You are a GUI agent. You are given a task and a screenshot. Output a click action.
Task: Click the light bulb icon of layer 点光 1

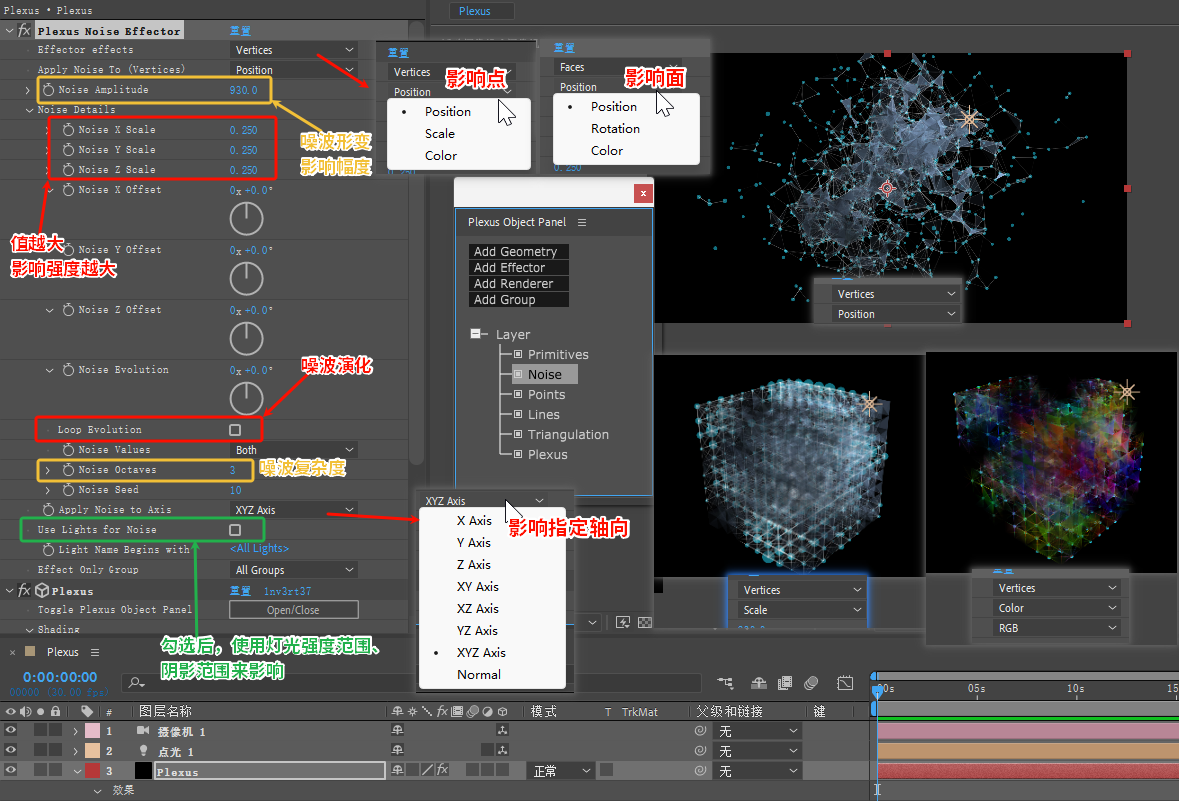(x=143, y=751)
